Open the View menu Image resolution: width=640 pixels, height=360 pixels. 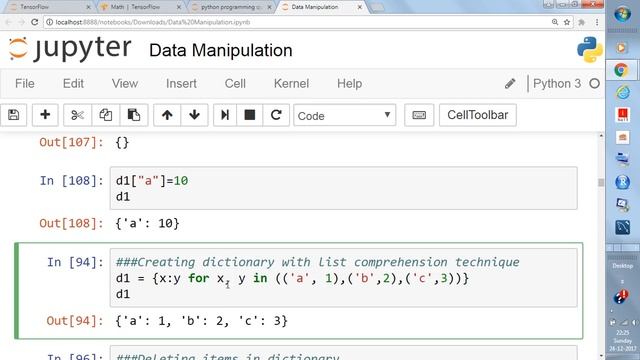(x=124, y=84)
